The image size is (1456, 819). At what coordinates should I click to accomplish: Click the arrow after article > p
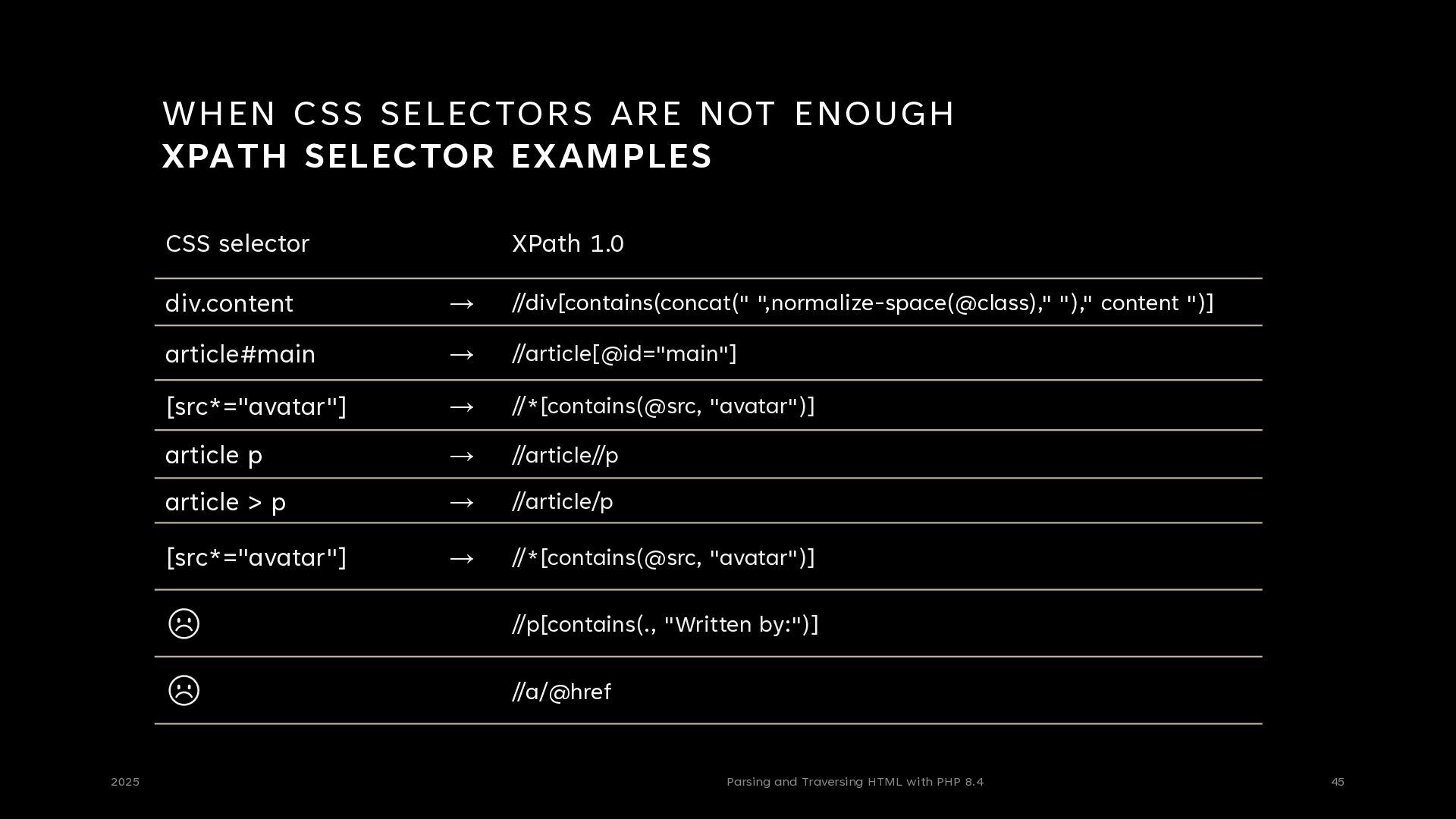462,503
